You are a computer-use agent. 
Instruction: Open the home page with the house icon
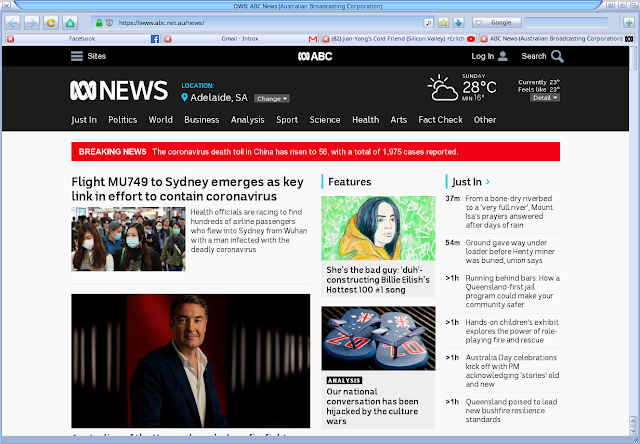point(70,22)
